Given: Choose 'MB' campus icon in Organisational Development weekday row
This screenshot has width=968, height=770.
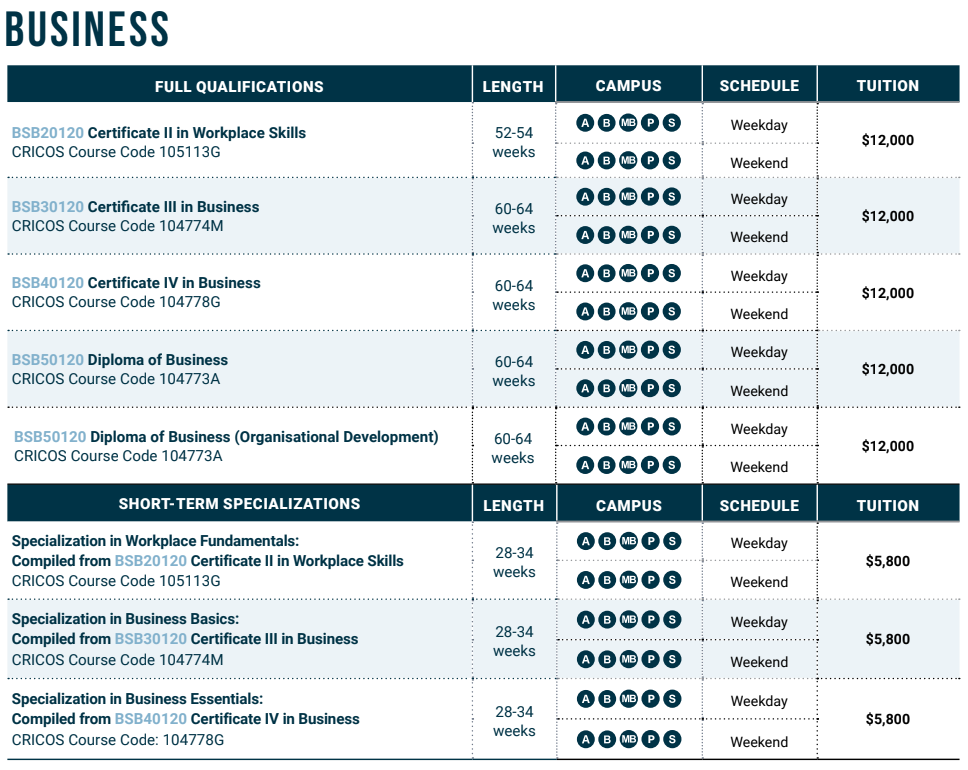Looking at the screenshot, I should 628,427.
